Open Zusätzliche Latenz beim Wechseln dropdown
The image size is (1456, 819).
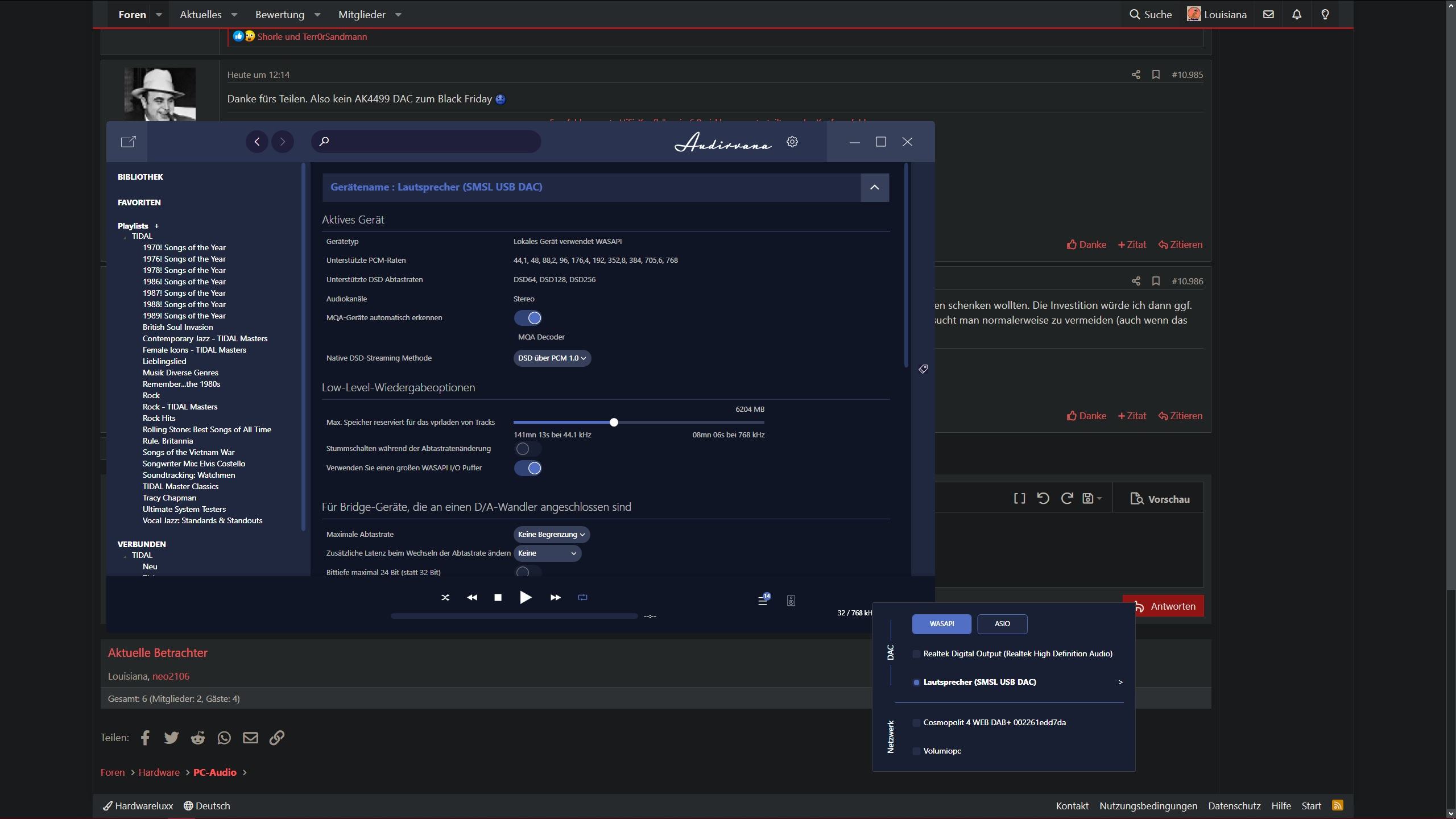546,553
